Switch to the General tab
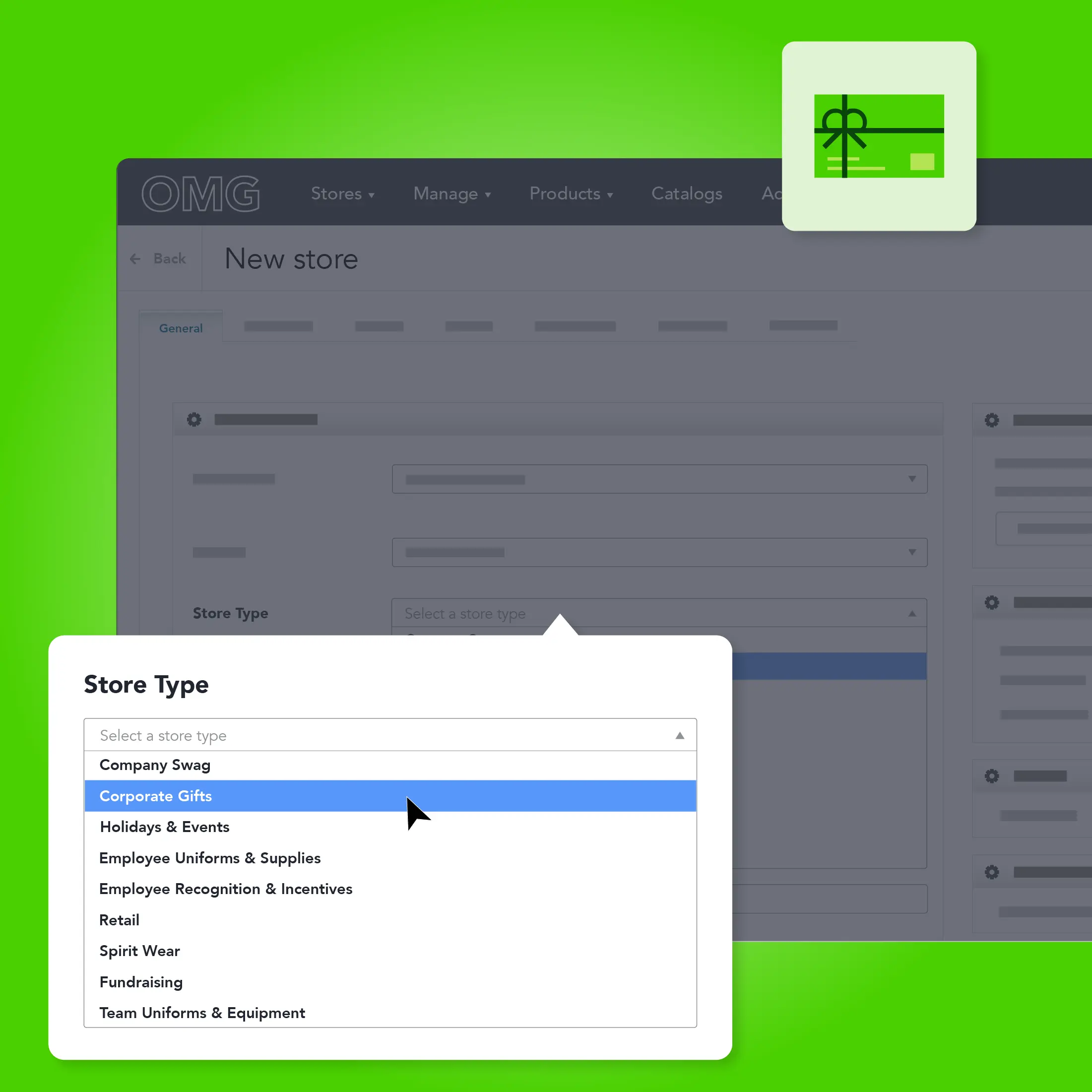 (x=180, y=328)
